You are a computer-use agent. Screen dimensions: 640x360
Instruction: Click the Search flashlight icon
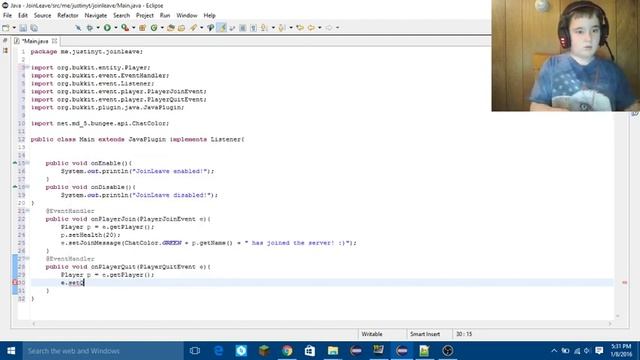(193, 28)
